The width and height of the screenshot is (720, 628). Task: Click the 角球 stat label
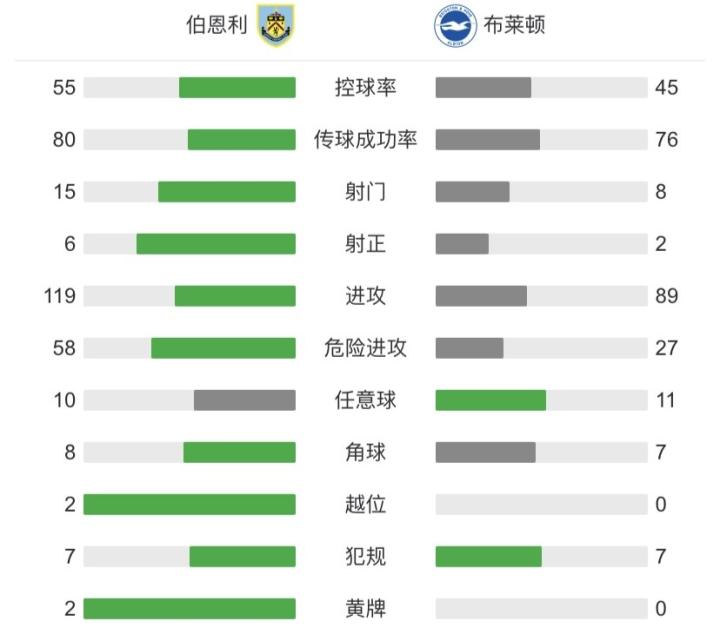coord(365,452)
